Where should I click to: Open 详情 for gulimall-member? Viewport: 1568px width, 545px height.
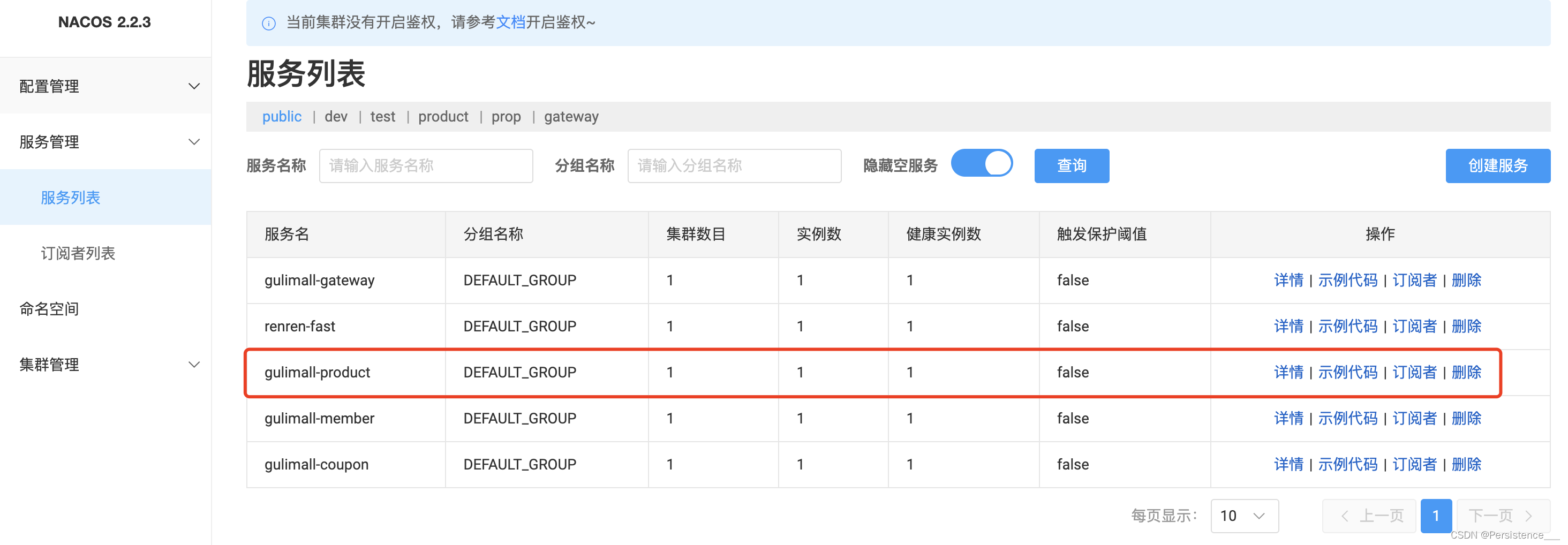tap(1288, 419)
